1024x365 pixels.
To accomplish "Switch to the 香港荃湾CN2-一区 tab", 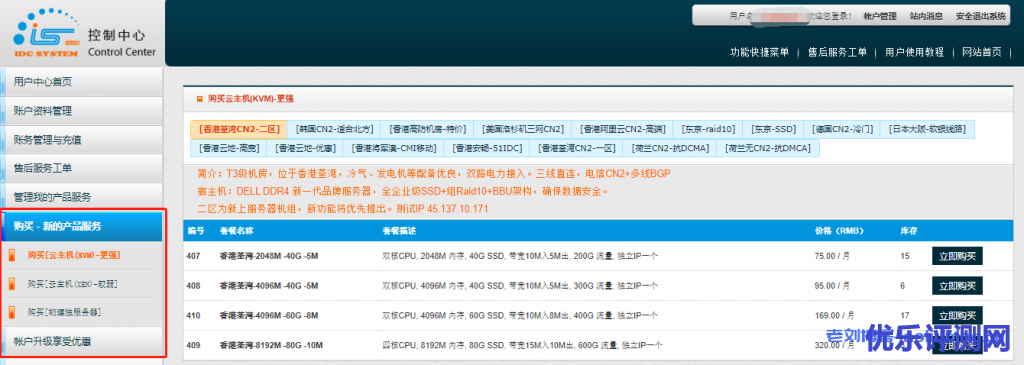I will 577,148.
